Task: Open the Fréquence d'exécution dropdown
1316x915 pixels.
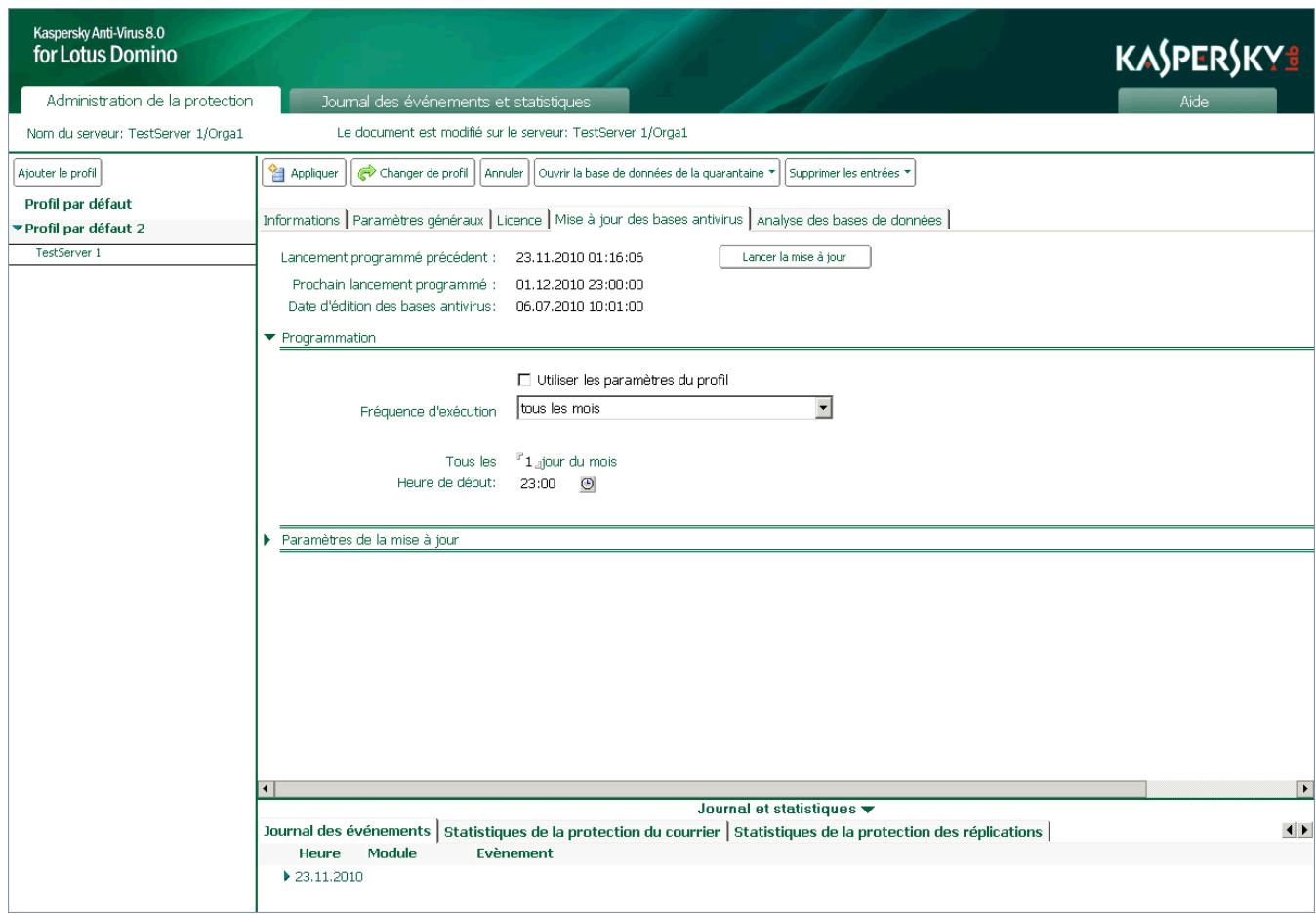Action: click(x=824, y=408)
